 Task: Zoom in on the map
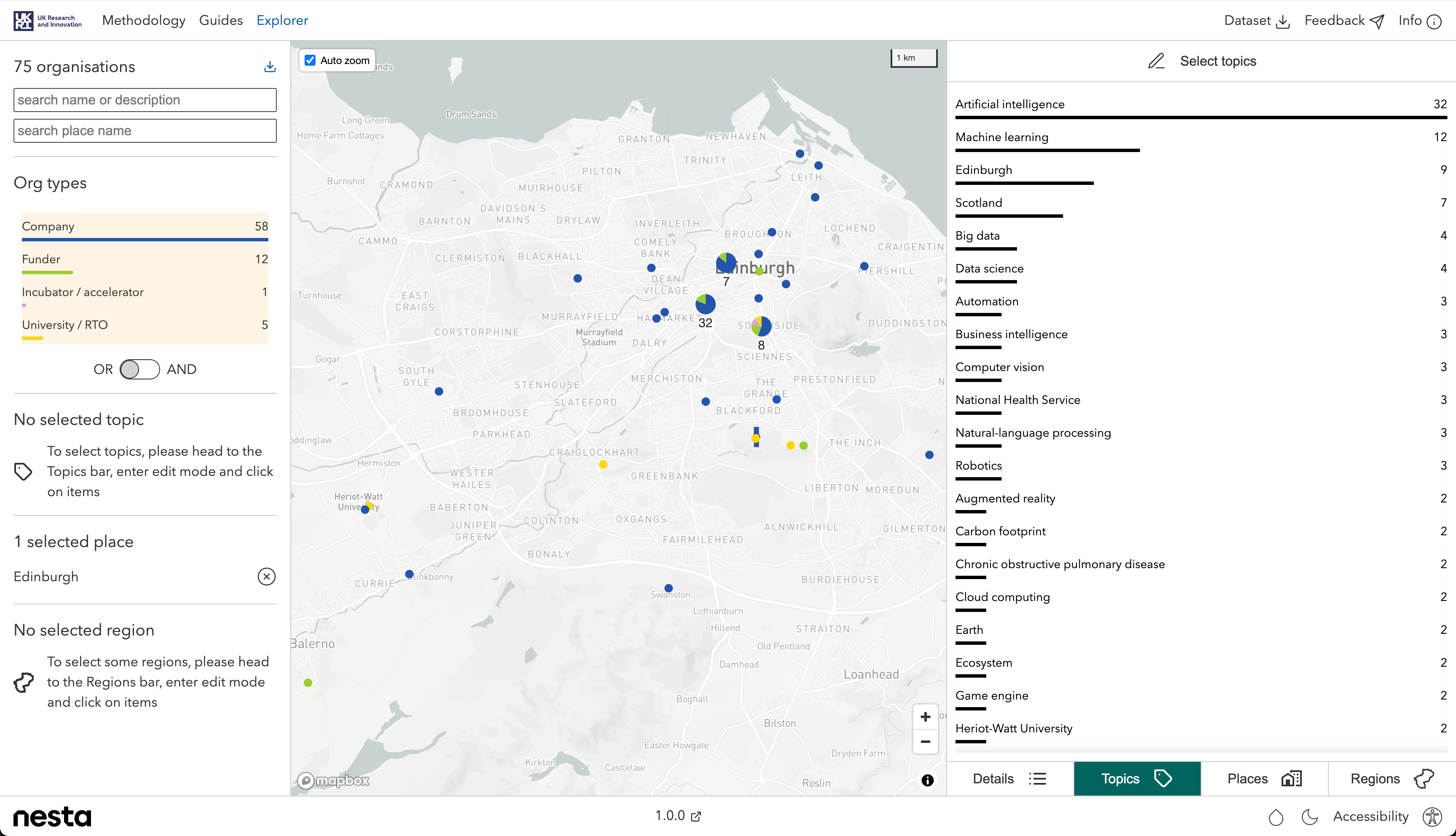tap(925, 716)
